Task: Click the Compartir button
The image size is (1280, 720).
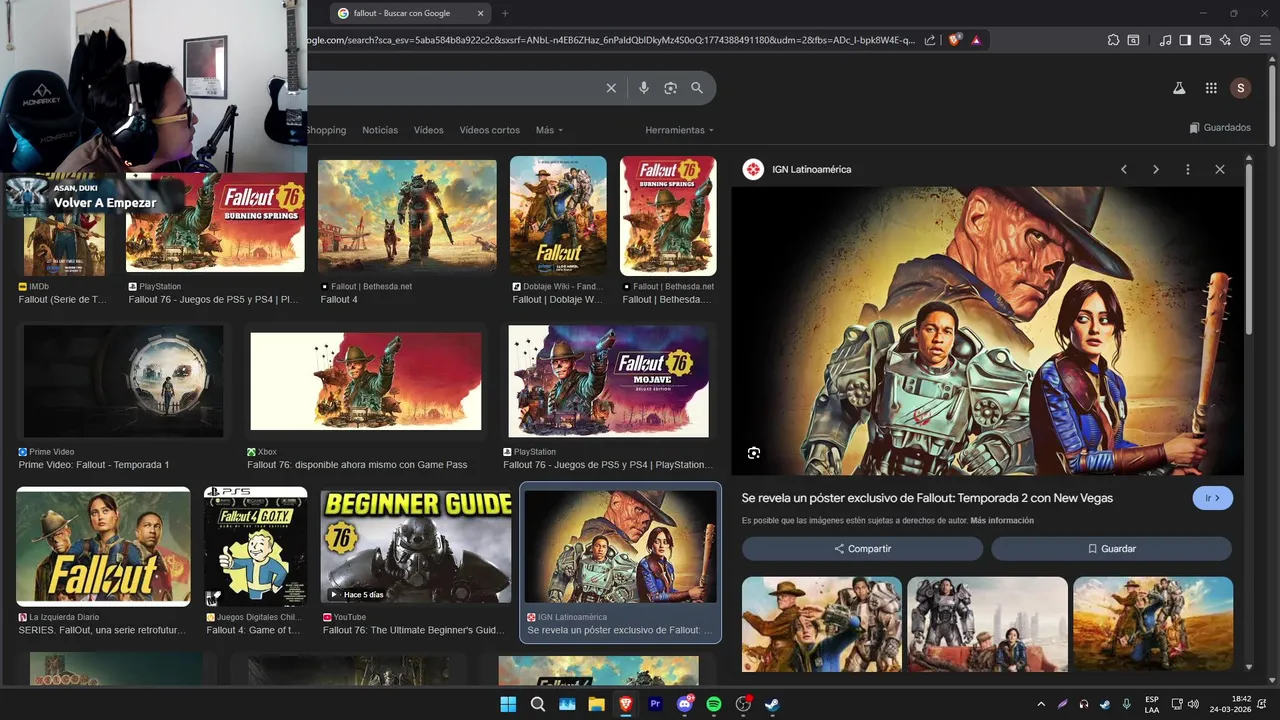Action: click(x=862, y=549)
